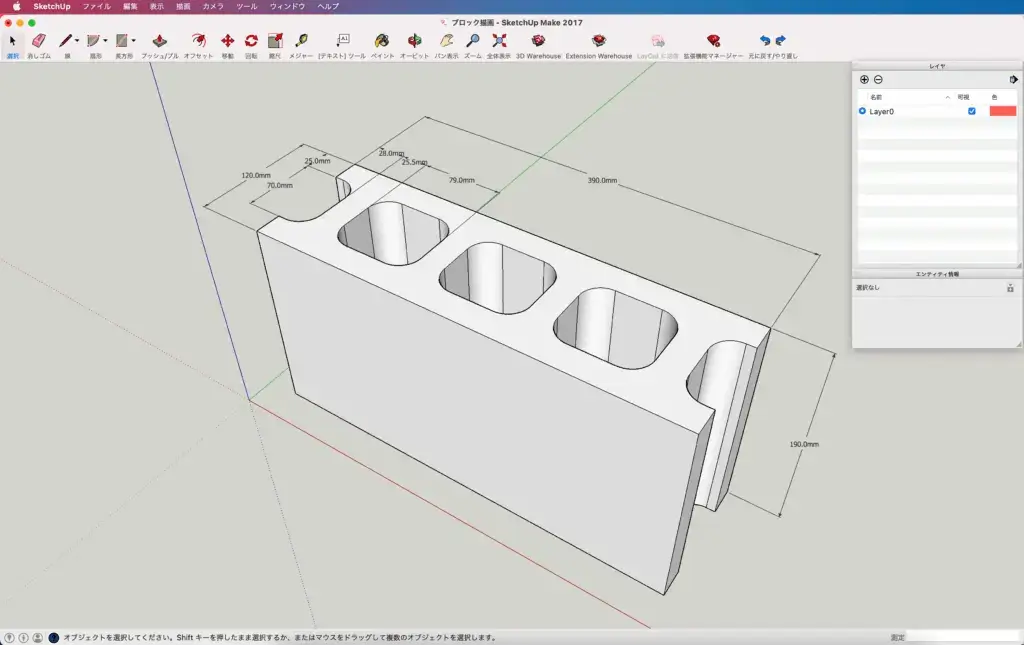Select the Line pencil tool

click(65, 40)
